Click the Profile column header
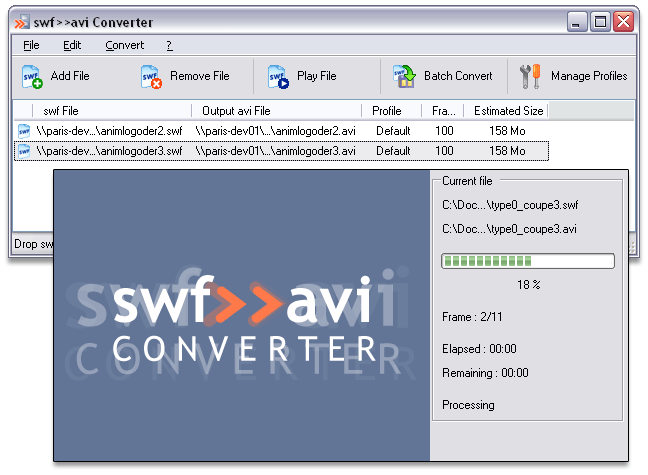The width and height of the screenshot is (648, 475). coord(387,111)
